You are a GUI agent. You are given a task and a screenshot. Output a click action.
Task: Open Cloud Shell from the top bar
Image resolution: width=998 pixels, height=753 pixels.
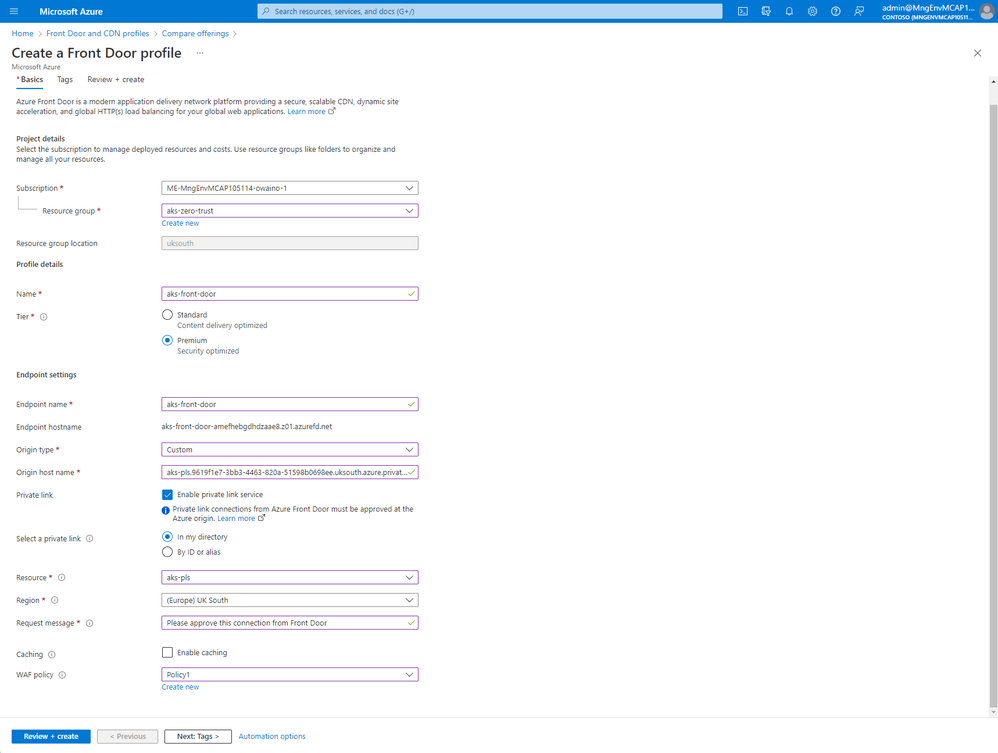743,11
